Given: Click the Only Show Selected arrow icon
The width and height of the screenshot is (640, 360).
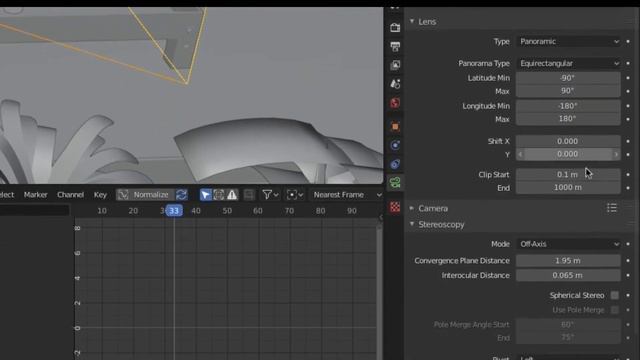Looking at the screenshot, I should tap(205, 195).
